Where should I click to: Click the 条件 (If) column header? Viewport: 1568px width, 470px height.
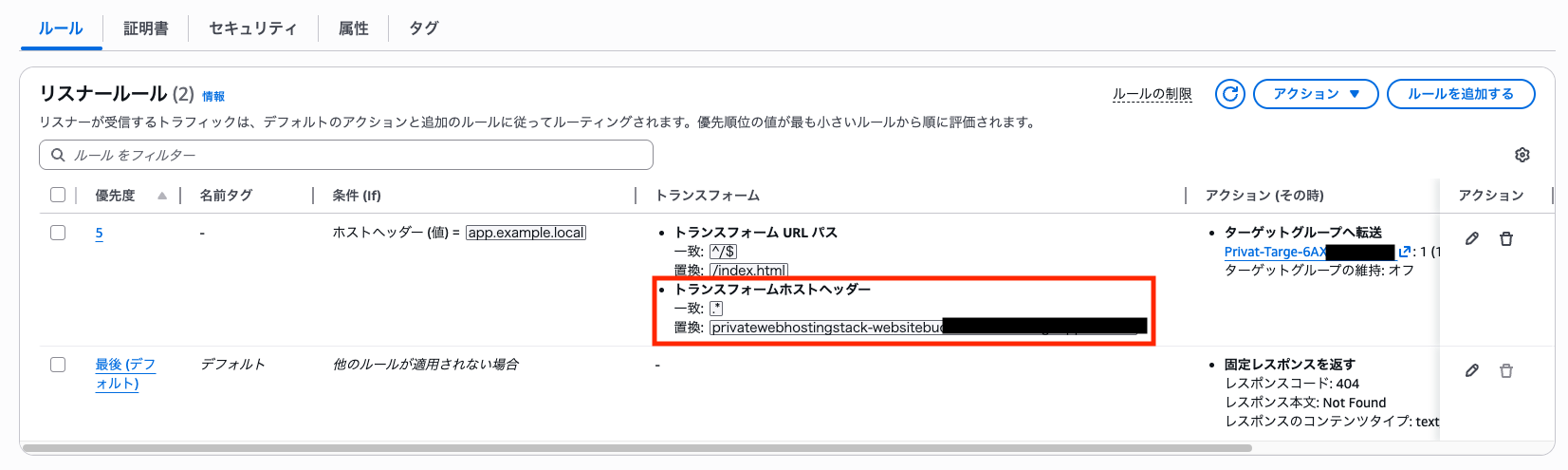[x=357, y=196]
